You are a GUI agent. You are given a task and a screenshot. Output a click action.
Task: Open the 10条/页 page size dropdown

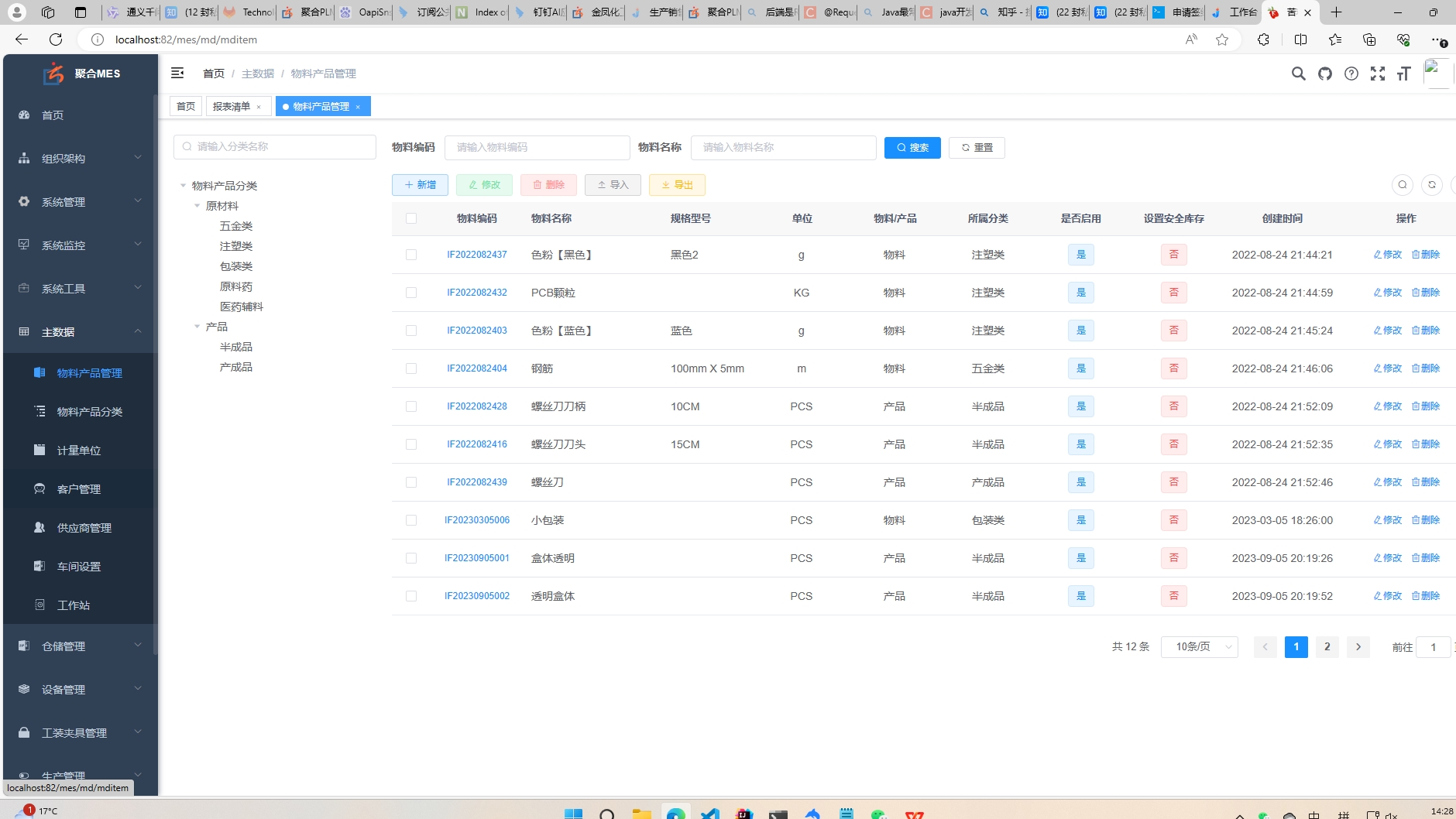coord(1200,647)
